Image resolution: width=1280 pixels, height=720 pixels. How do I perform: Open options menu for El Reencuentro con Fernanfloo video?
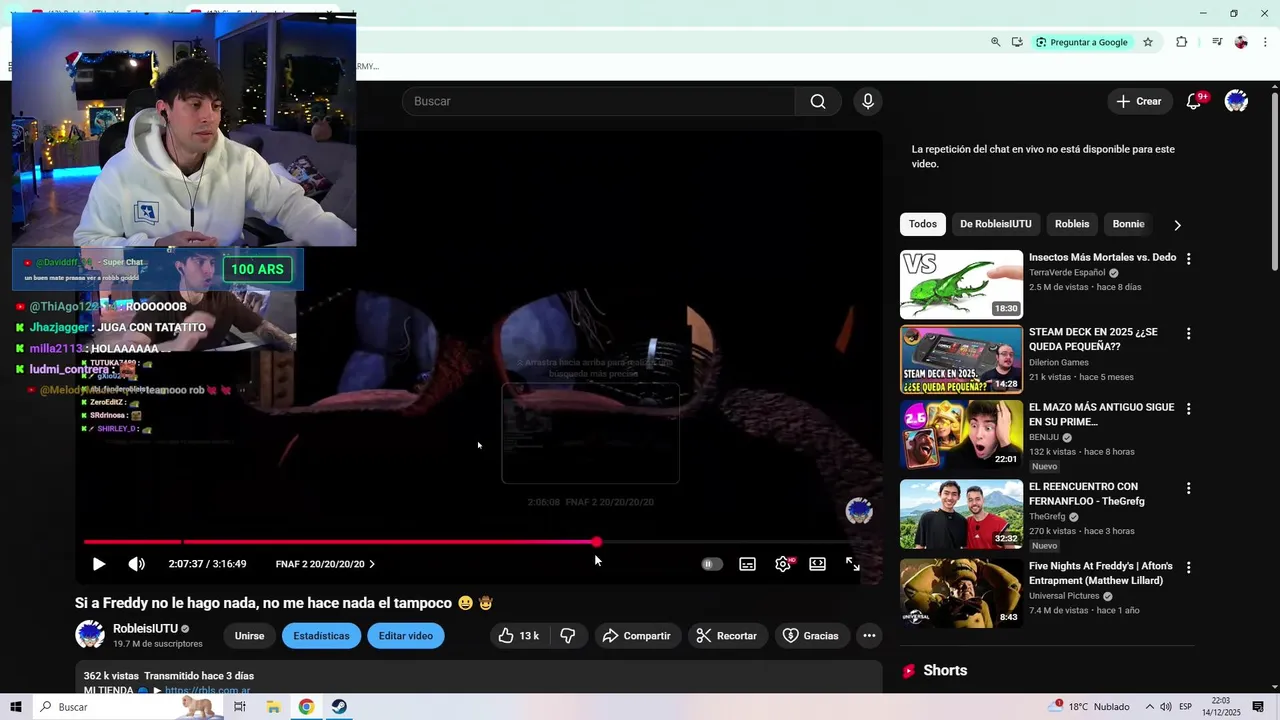coord(1188,488)
